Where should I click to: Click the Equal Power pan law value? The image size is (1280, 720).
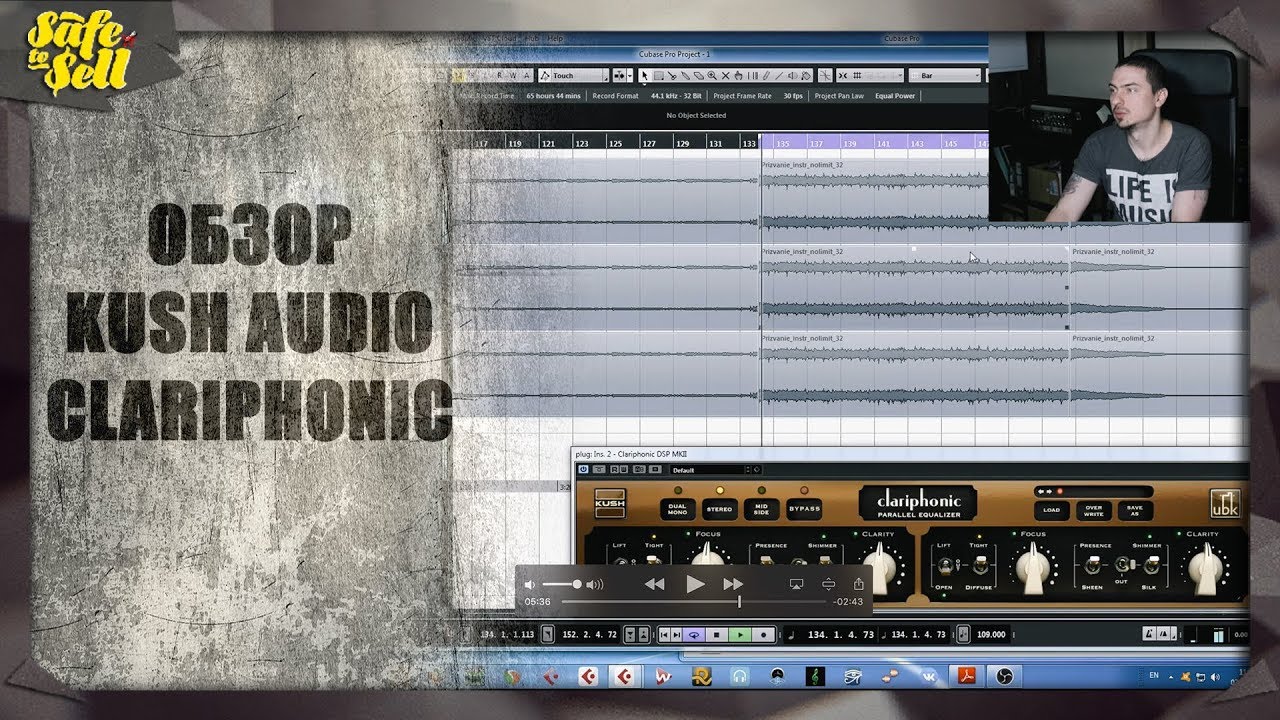pyautogui.click(x=895, y=96)
